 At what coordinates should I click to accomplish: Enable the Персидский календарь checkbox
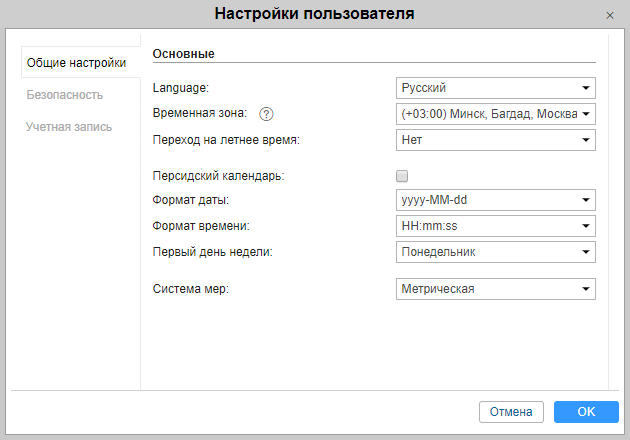tap(402, 176)
